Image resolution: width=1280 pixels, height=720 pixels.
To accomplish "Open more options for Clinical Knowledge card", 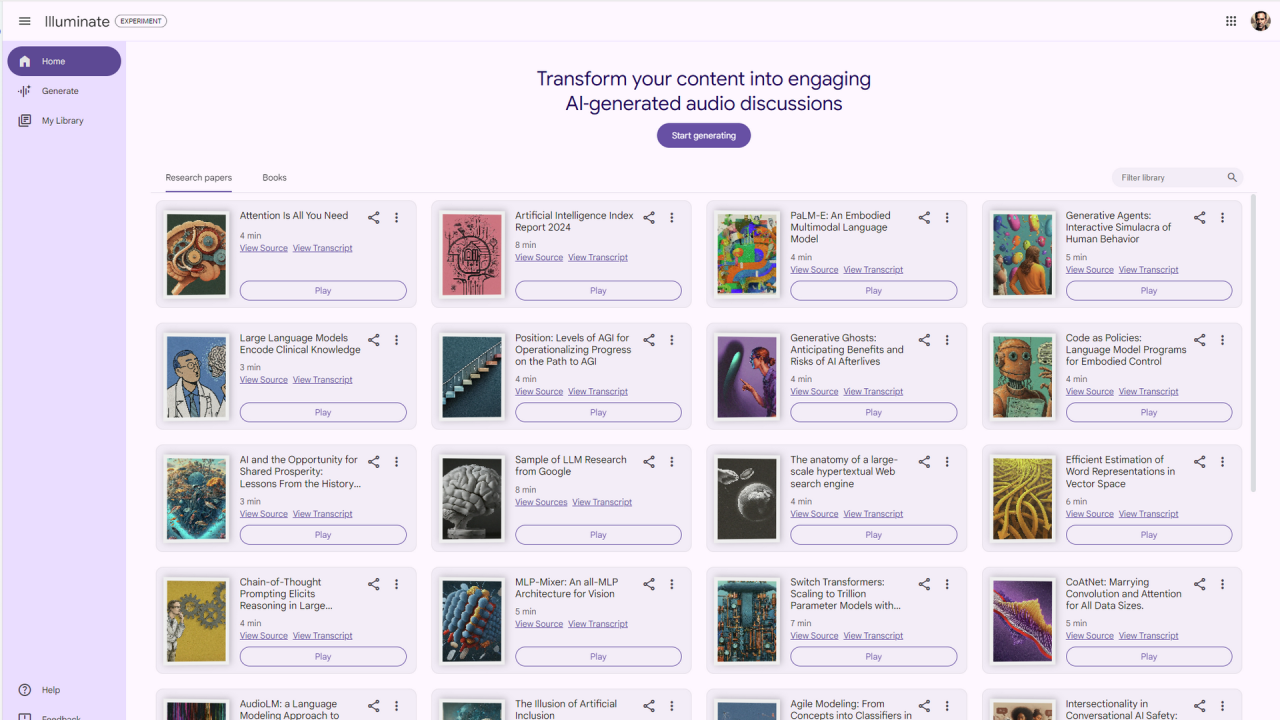I will (397, 340).
